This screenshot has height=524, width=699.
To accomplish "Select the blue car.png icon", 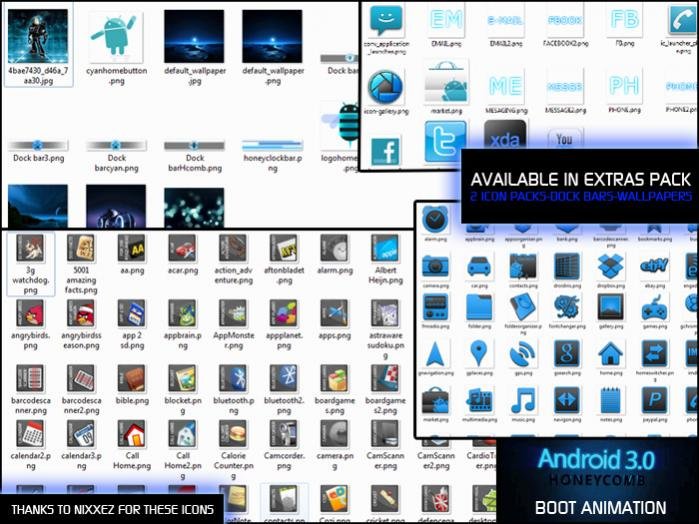I will [479, 267].
